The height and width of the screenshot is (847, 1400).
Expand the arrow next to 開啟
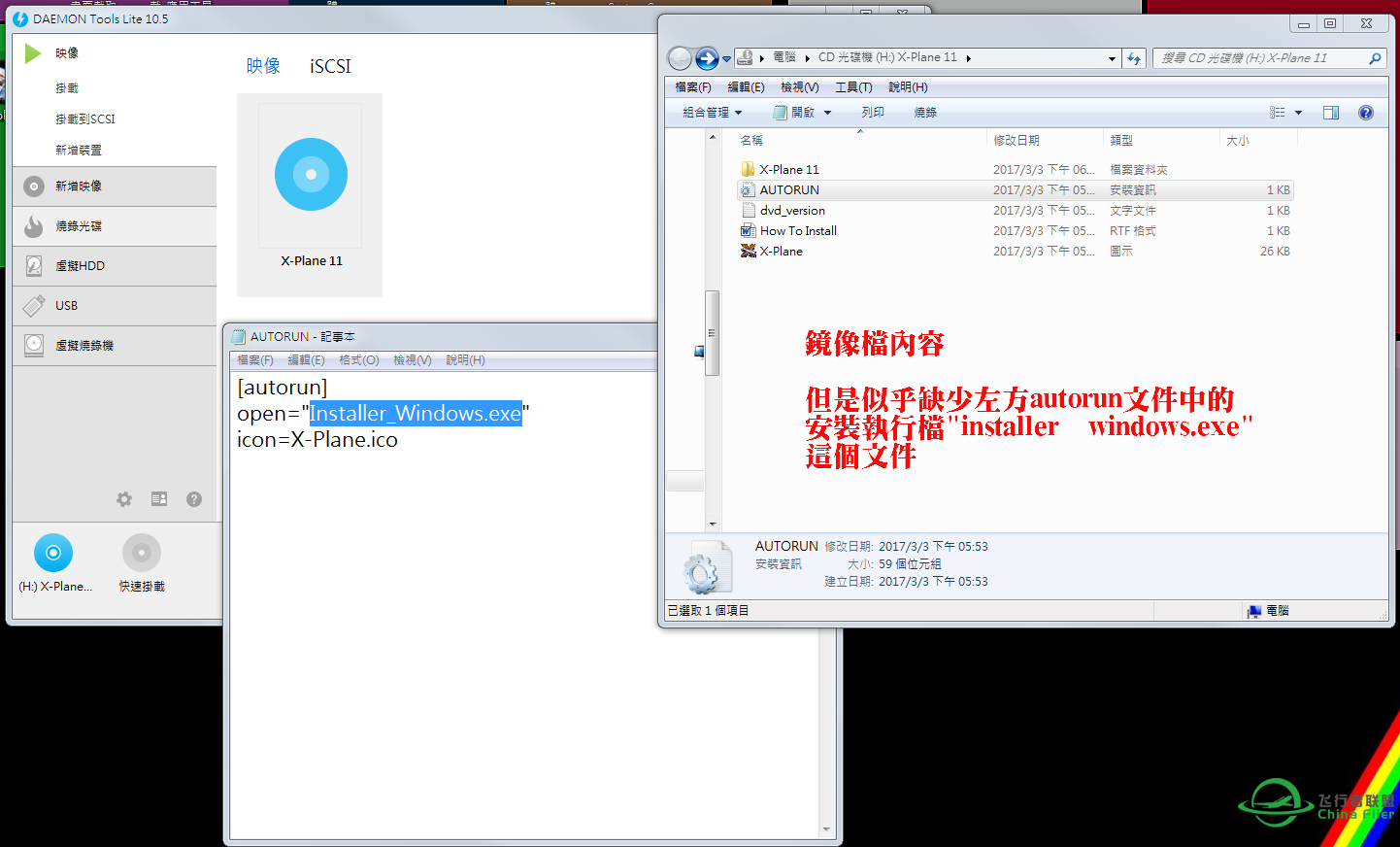pos(828,113)
